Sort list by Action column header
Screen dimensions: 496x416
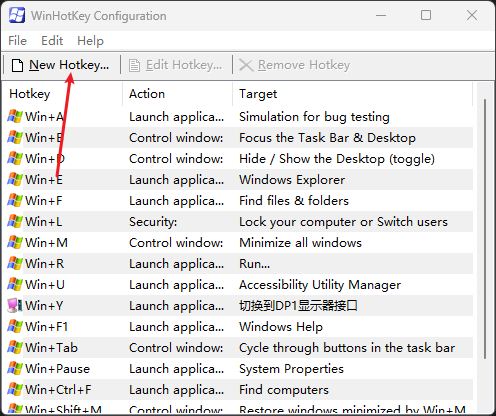[178, 94]
